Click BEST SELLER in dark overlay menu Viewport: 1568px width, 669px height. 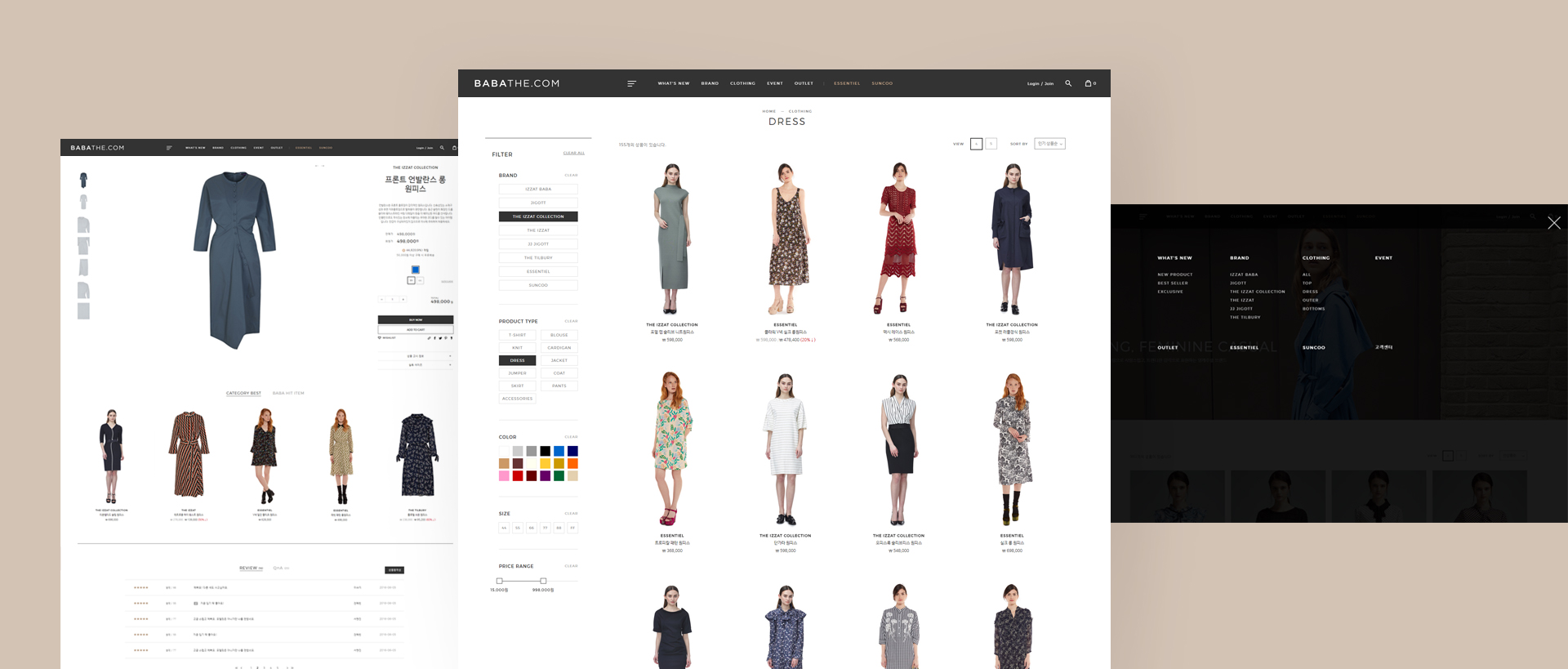coord(1173,283)
